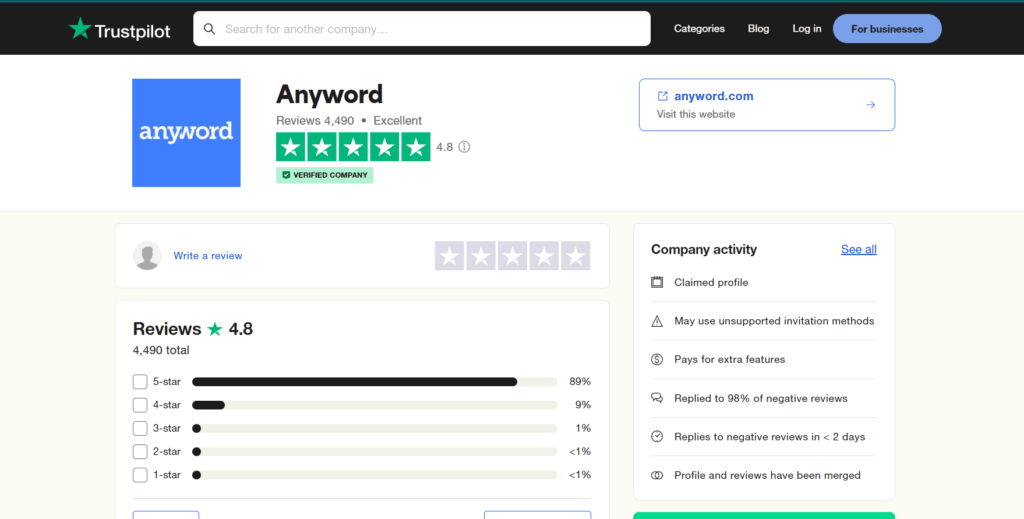Click the Trustpilot star logo

pos(80,28)
